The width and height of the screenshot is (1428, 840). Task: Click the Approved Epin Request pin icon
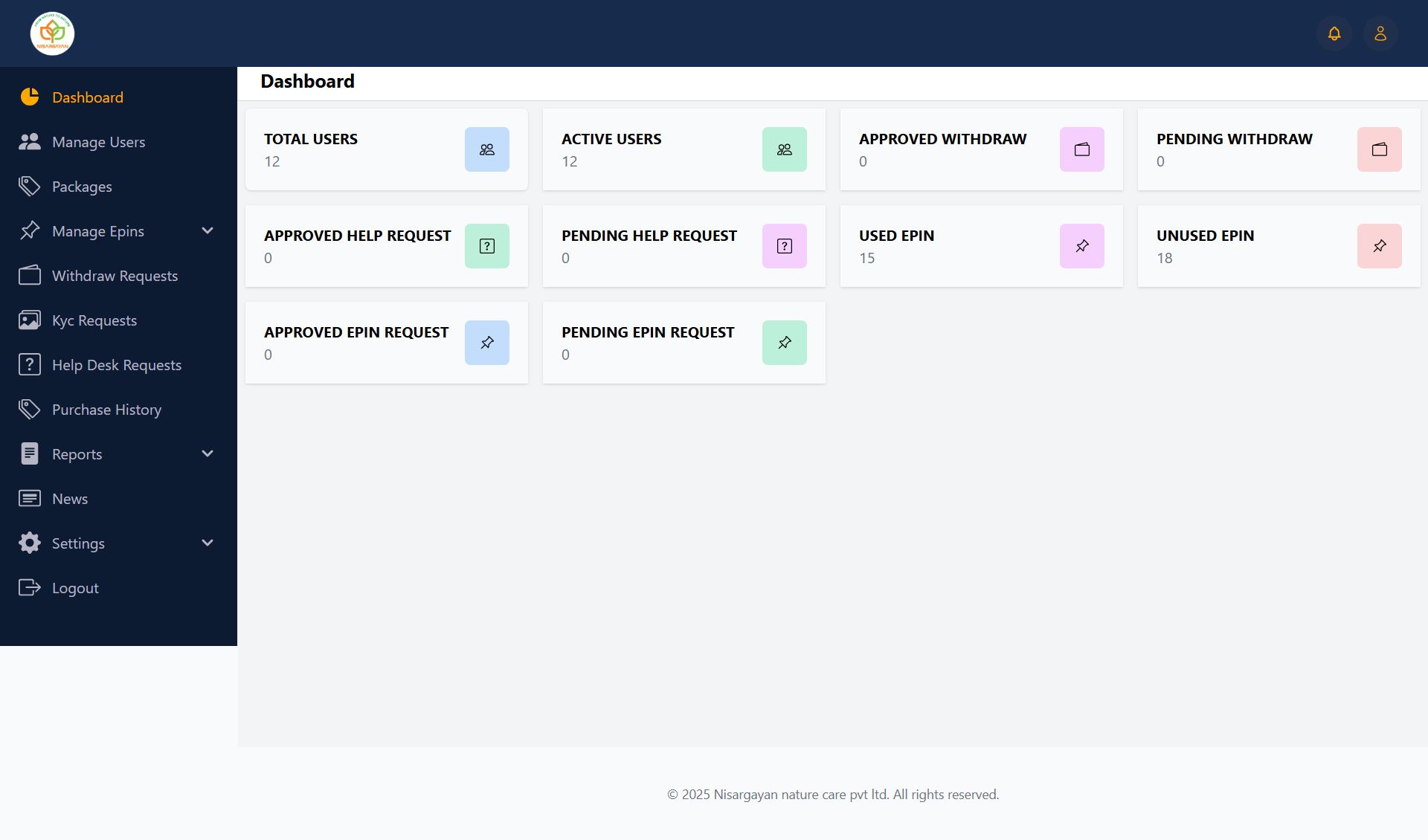coord(487,343)
